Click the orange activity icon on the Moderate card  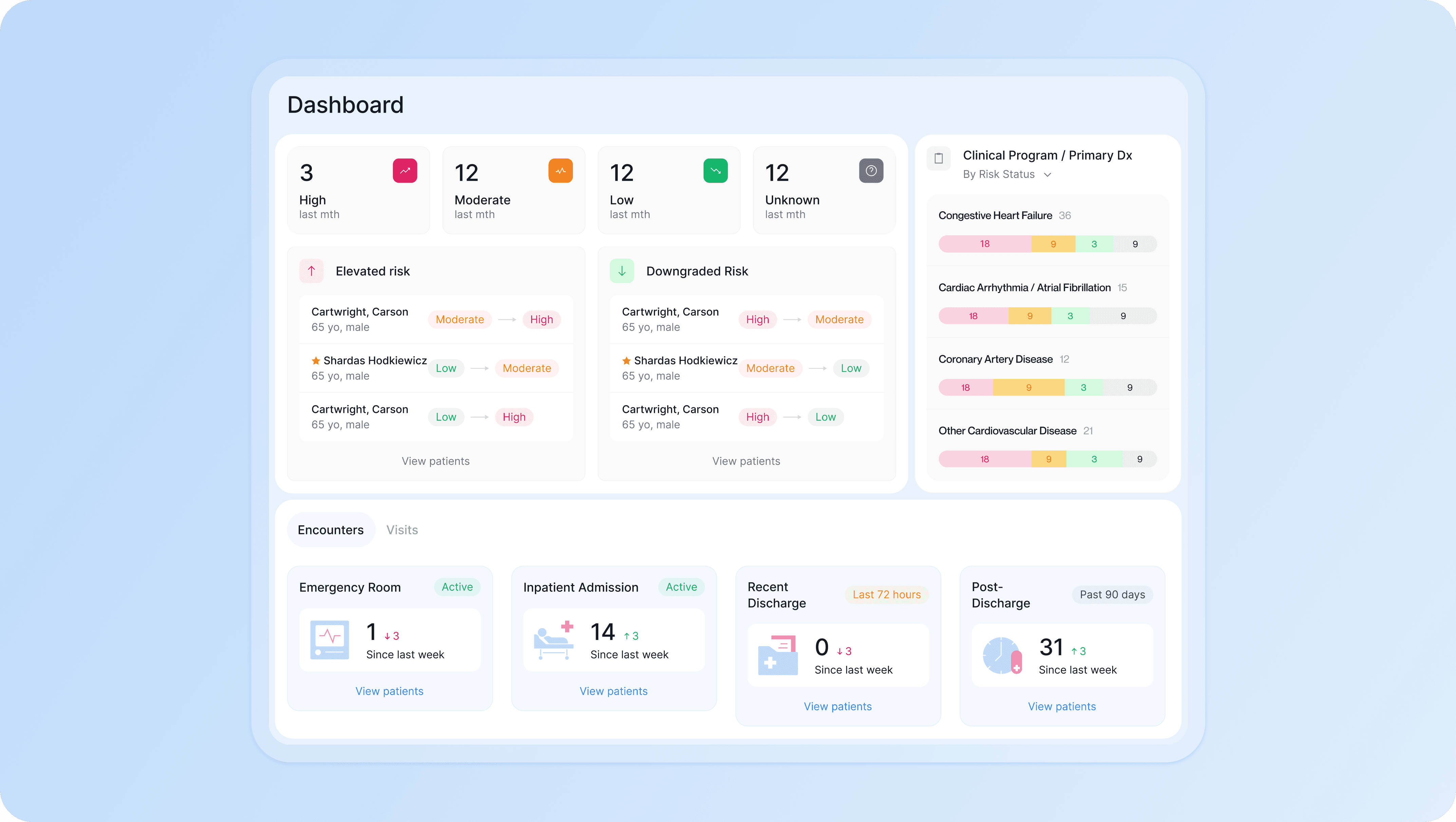(560, 171)
